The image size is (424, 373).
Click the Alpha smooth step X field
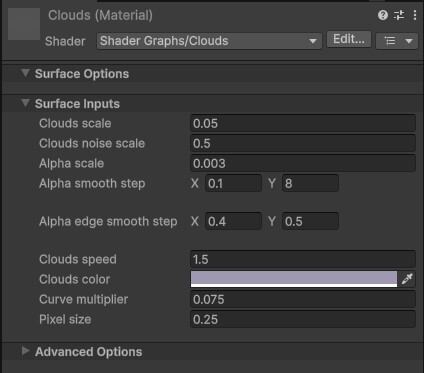[x=233, y=183]
